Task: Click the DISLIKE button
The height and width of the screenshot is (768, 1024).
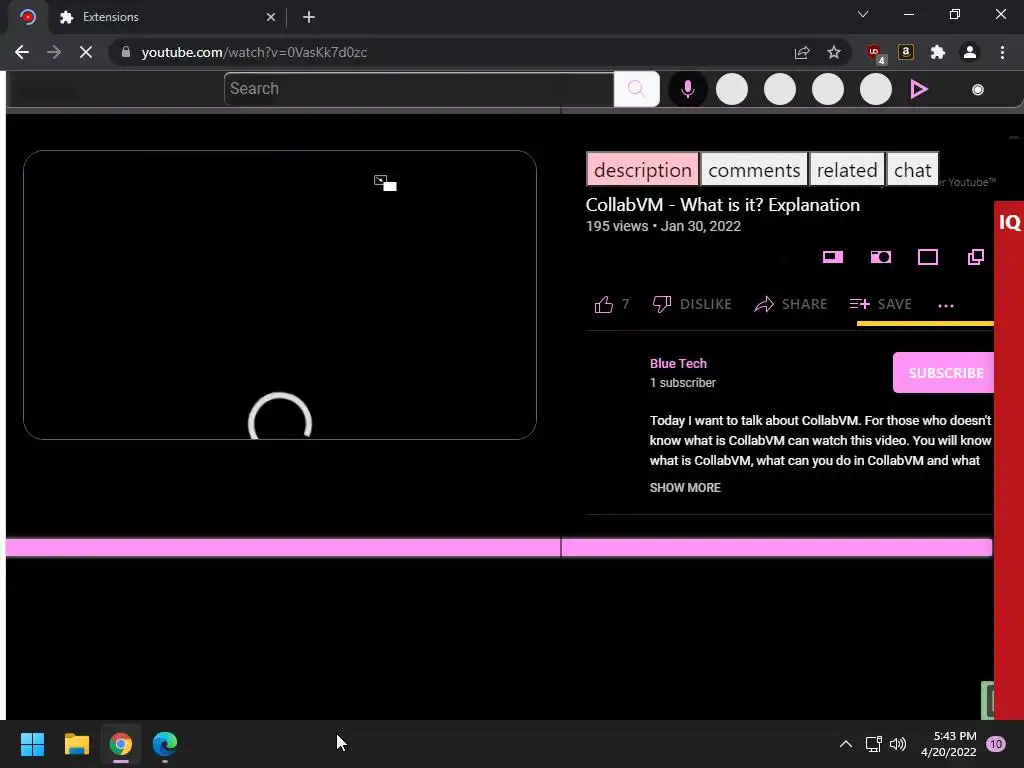Action: (x=692, y=304)
